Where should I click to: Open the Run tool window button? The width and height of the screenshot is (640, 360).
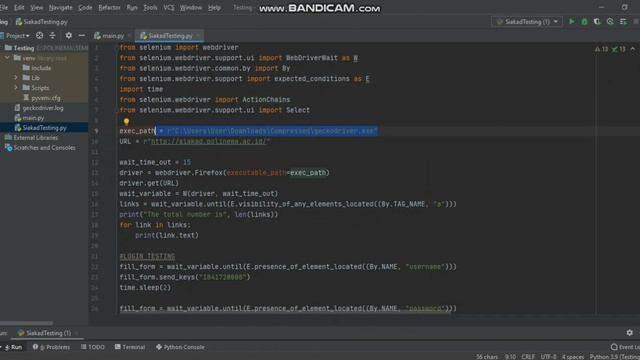click(x=13, y=347)
